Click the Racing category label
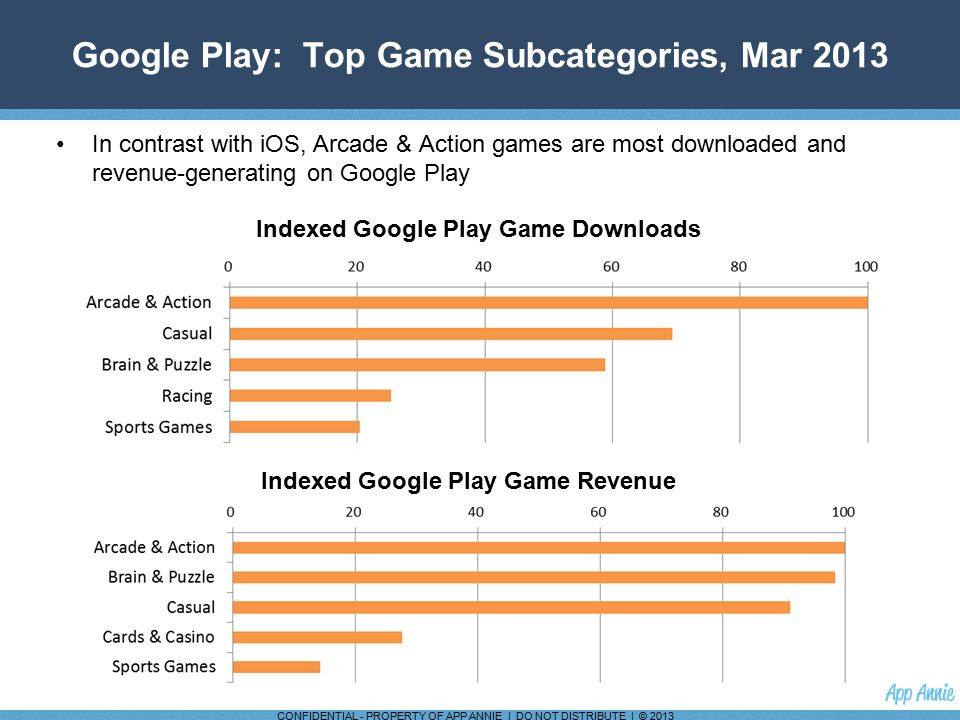This screenshot has width=960, height=720. [x=187, y=396]
